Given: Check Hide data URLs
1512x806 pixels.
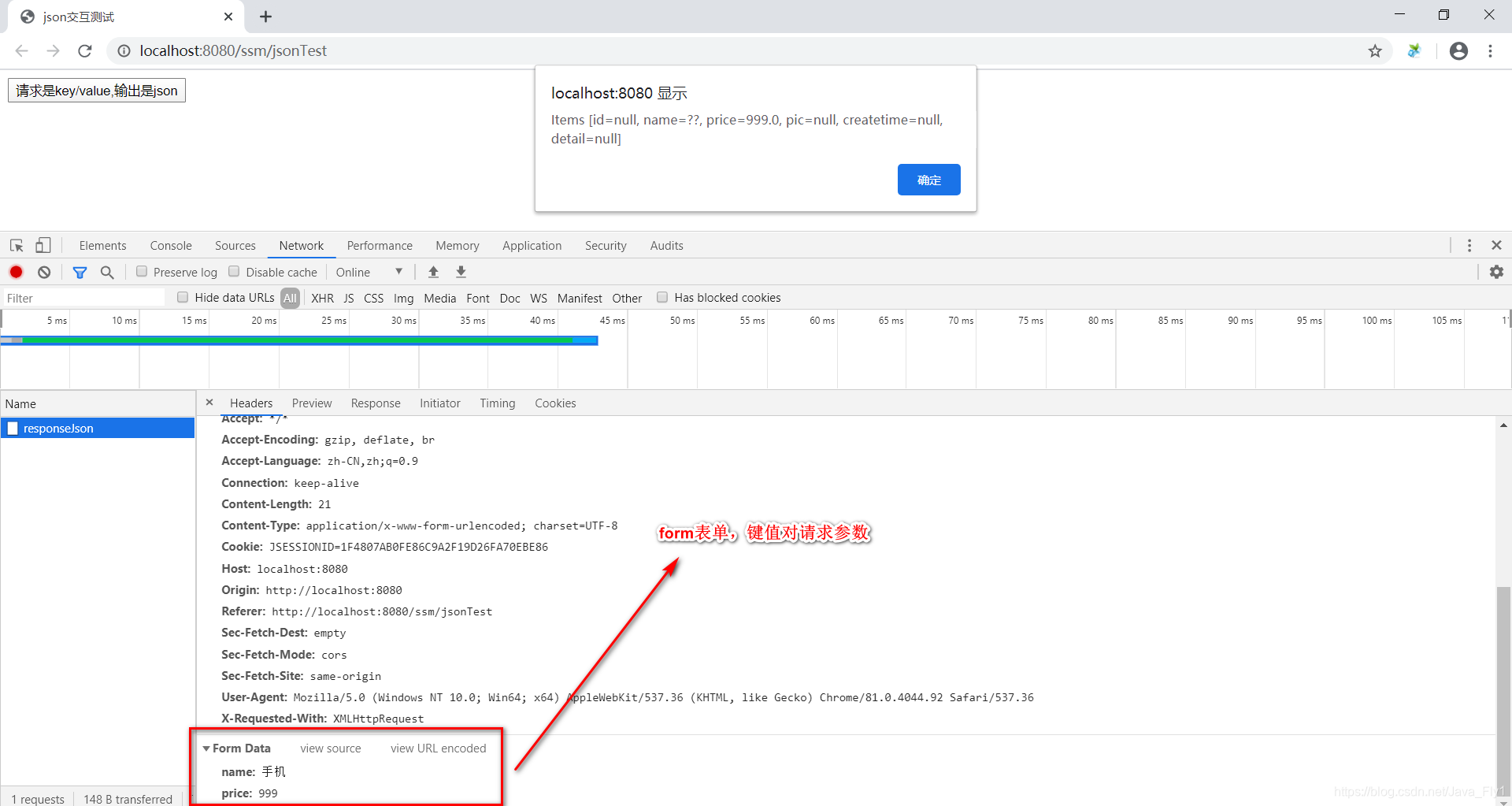Looking at the screenshot, I should (183, 297).
